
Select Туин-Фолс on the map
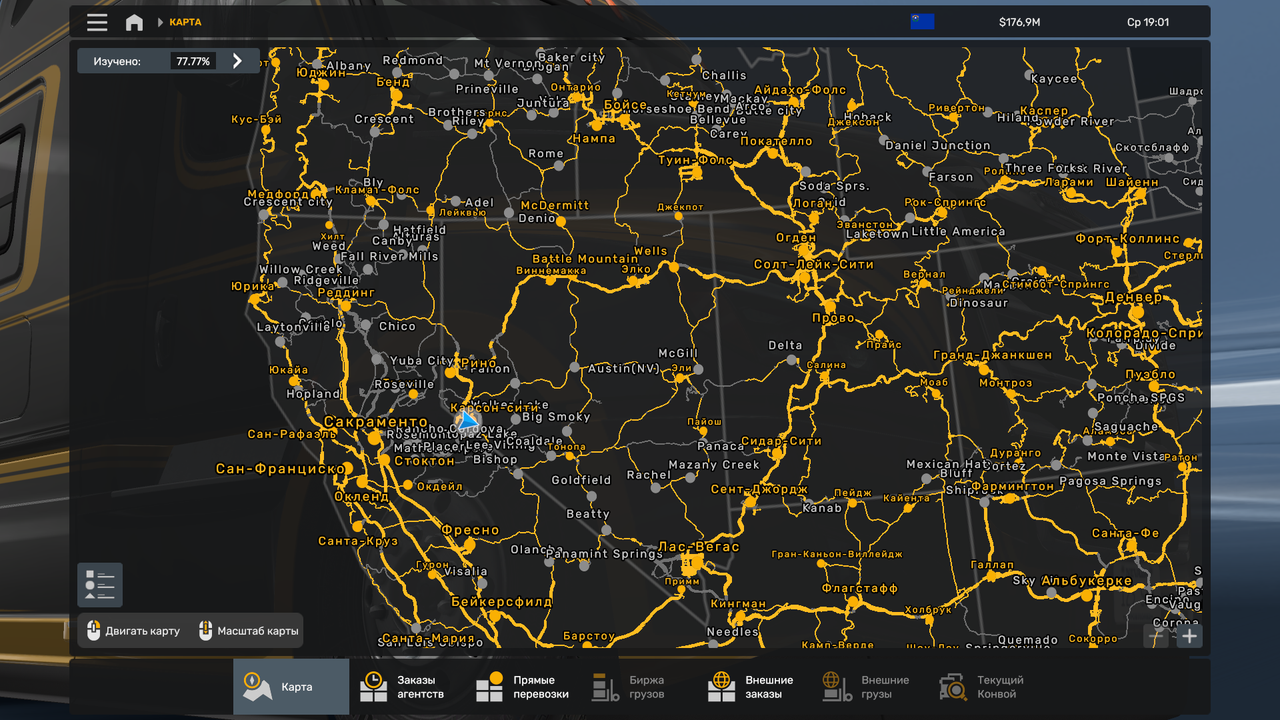tap(695, 160)
